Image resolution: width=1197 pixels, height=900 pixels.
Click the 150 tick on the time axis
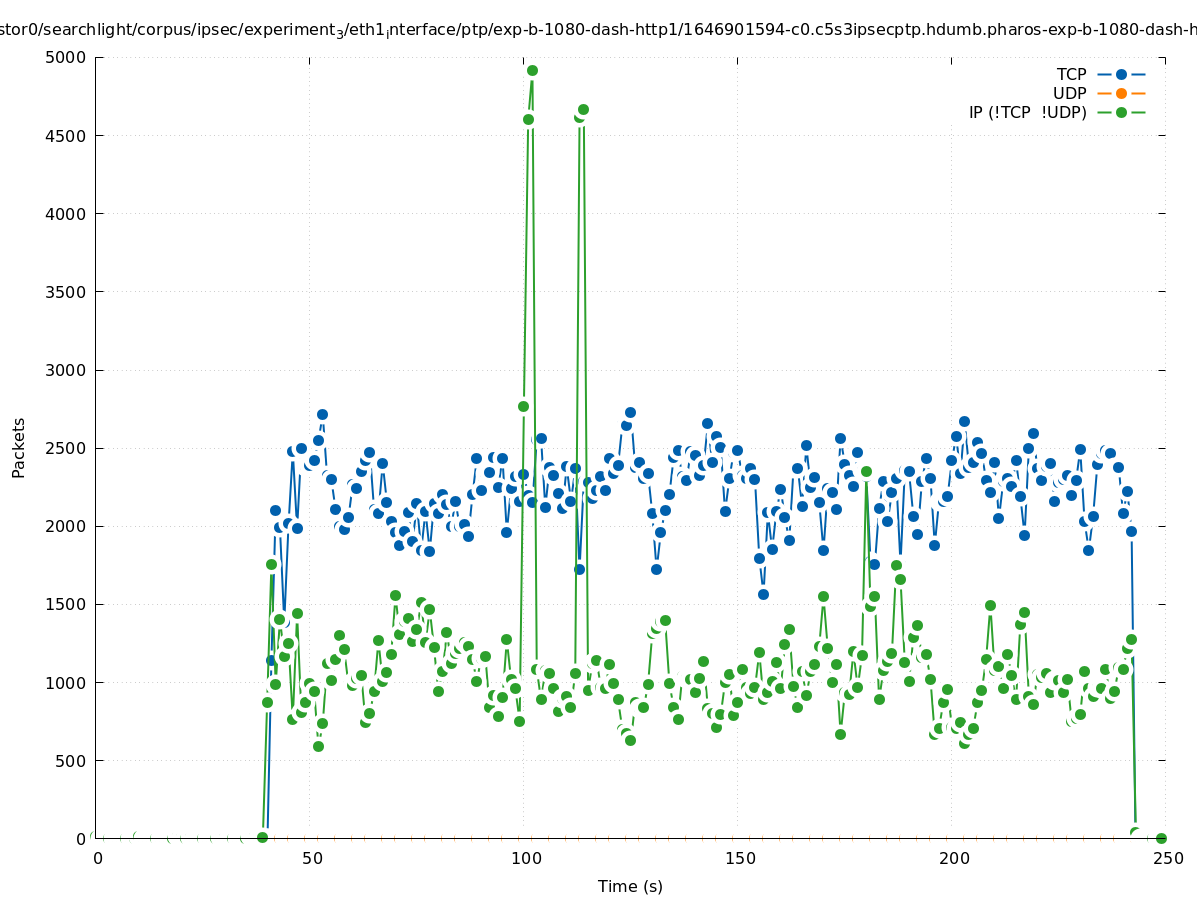(740, 858)
